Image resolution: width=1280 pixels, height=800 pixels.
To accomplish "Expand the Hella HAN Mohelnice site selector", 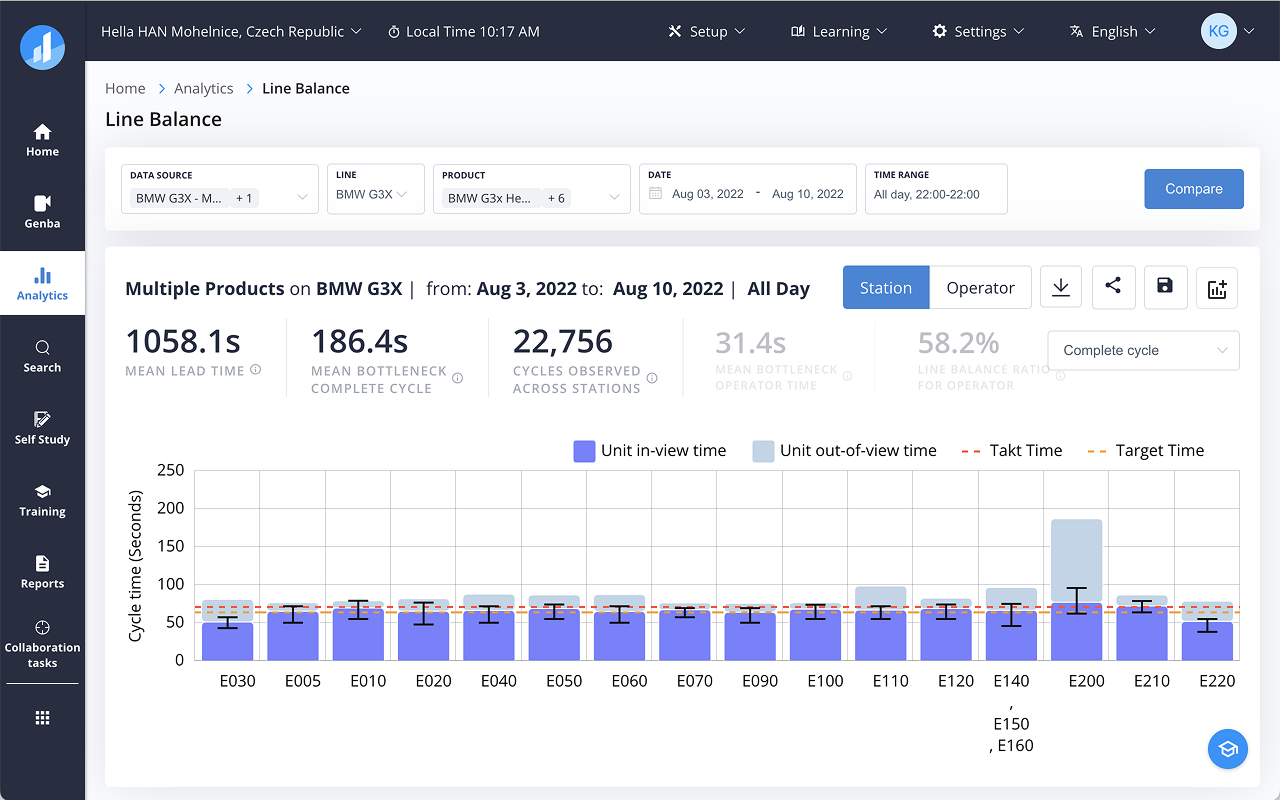I will pos(231,31).
